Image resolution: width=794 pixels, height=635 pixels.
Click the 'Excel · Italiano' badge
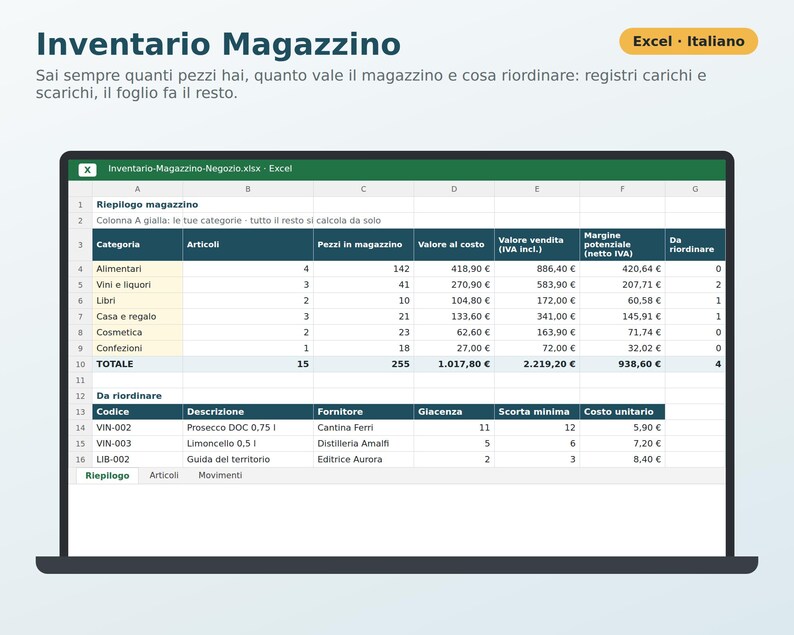point(689,41)
